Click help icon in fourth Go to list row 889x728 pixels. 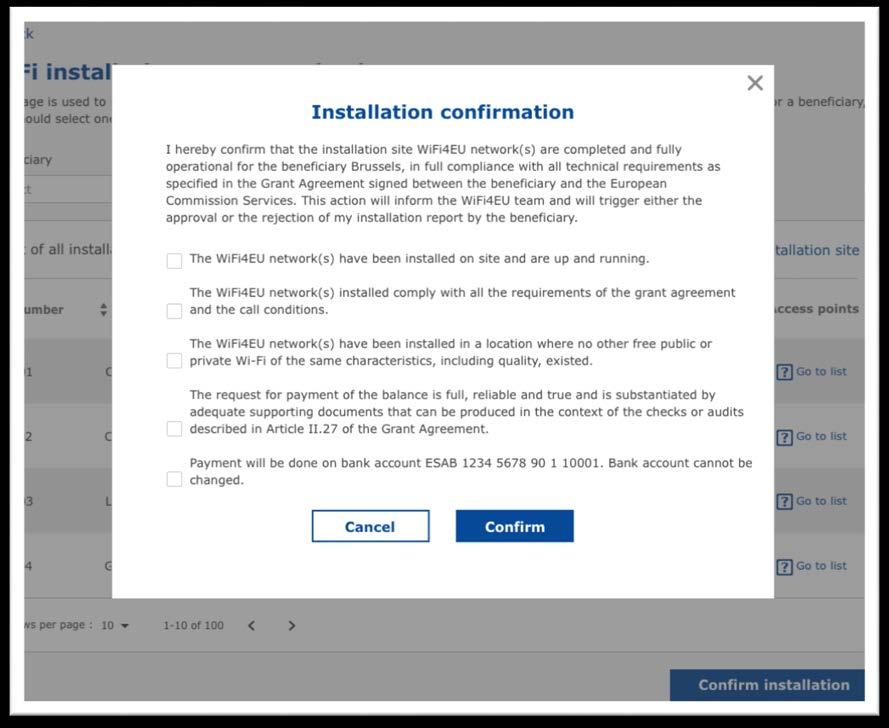click(x=784, y=567)
